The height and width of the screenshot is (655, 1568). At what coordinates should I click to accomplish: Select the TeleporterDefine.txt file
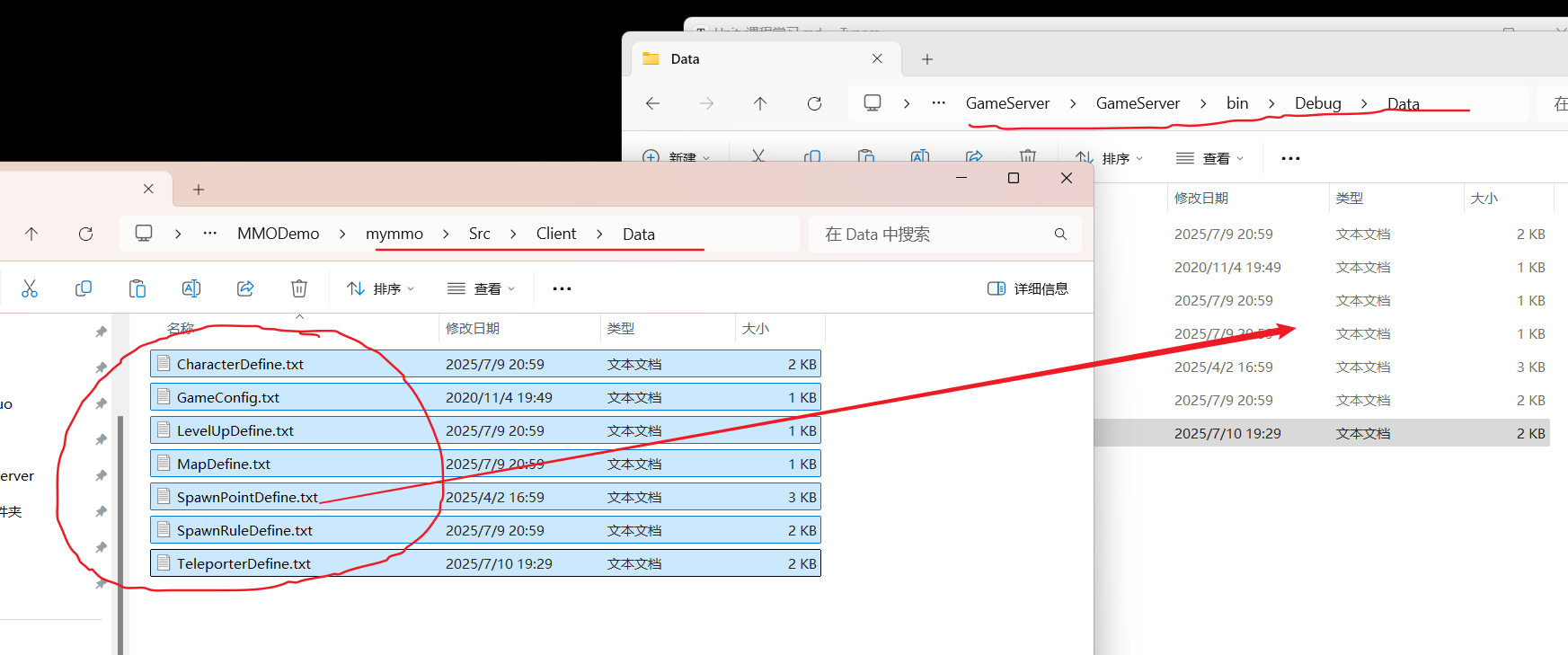point(244,564)
